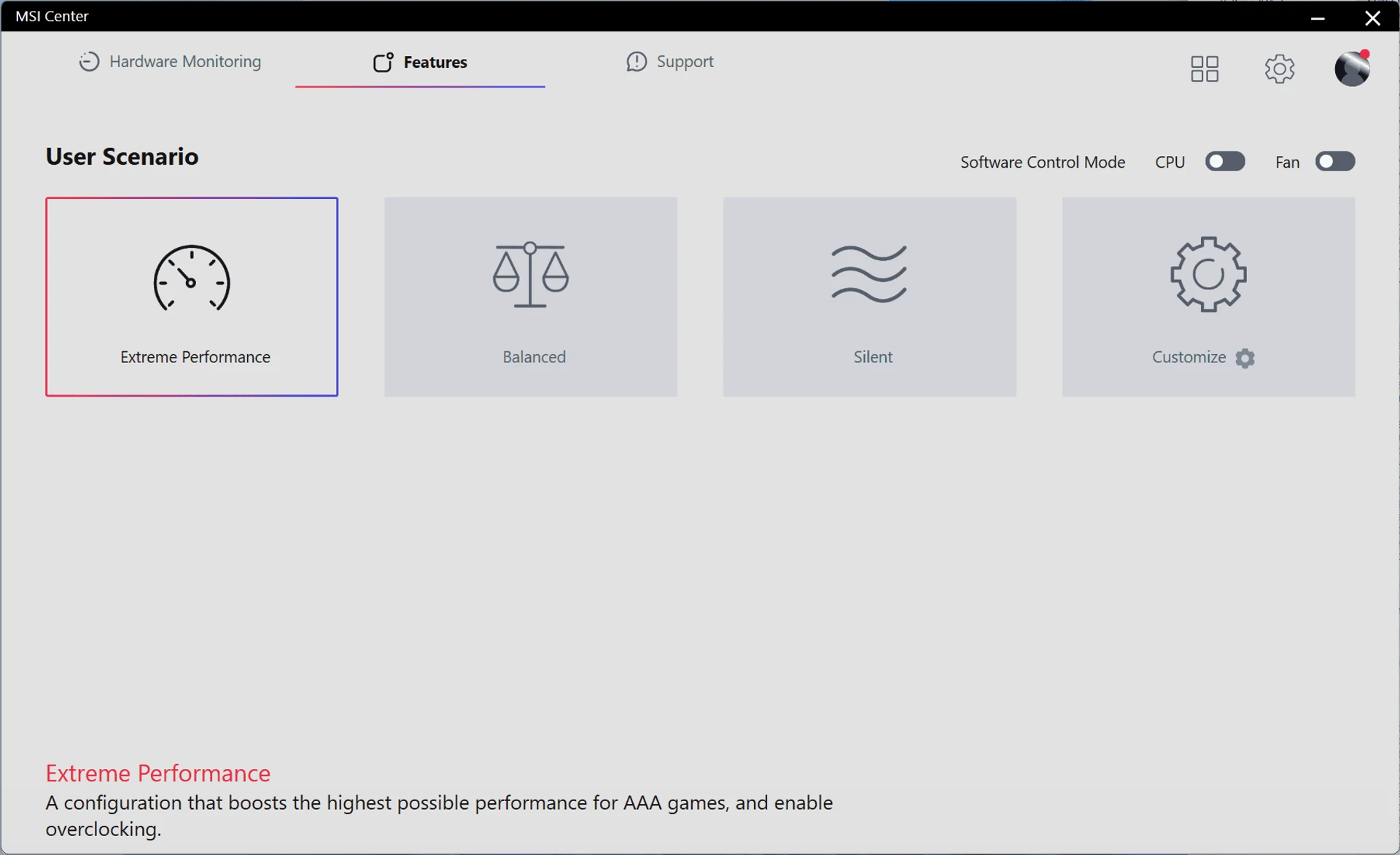1400x855 pixels.
Task: Click the MSI Center title bar text
Action: [52, 16]
